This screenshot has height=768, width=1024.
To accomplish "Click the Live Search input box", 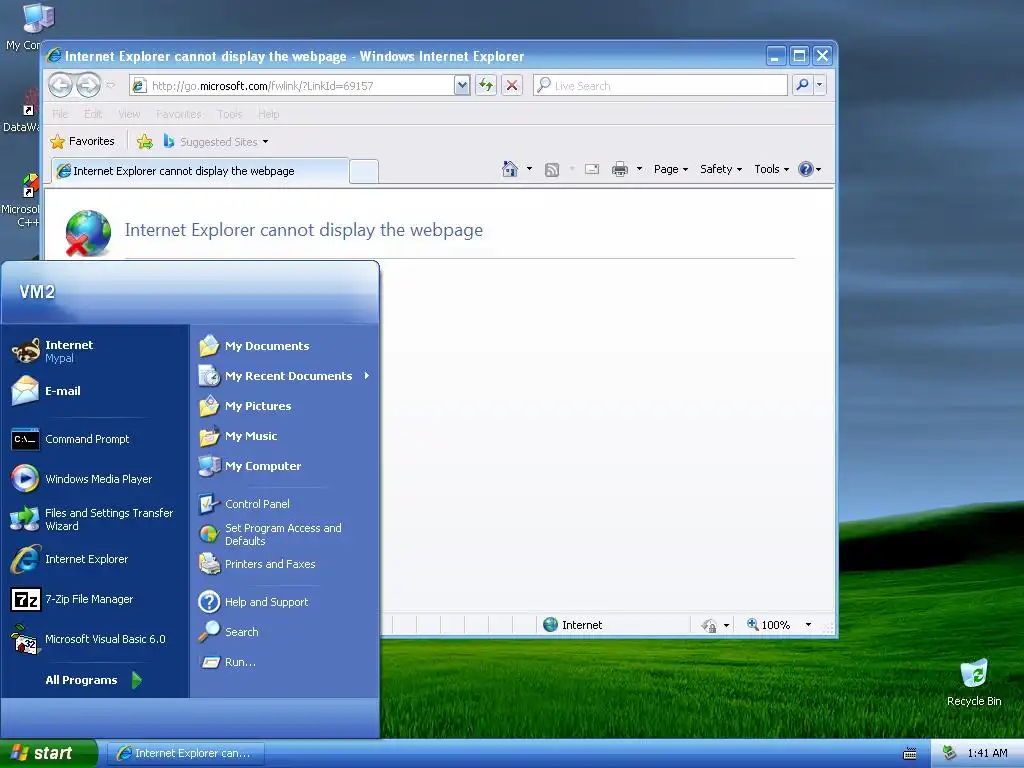I will click(660, 86).
